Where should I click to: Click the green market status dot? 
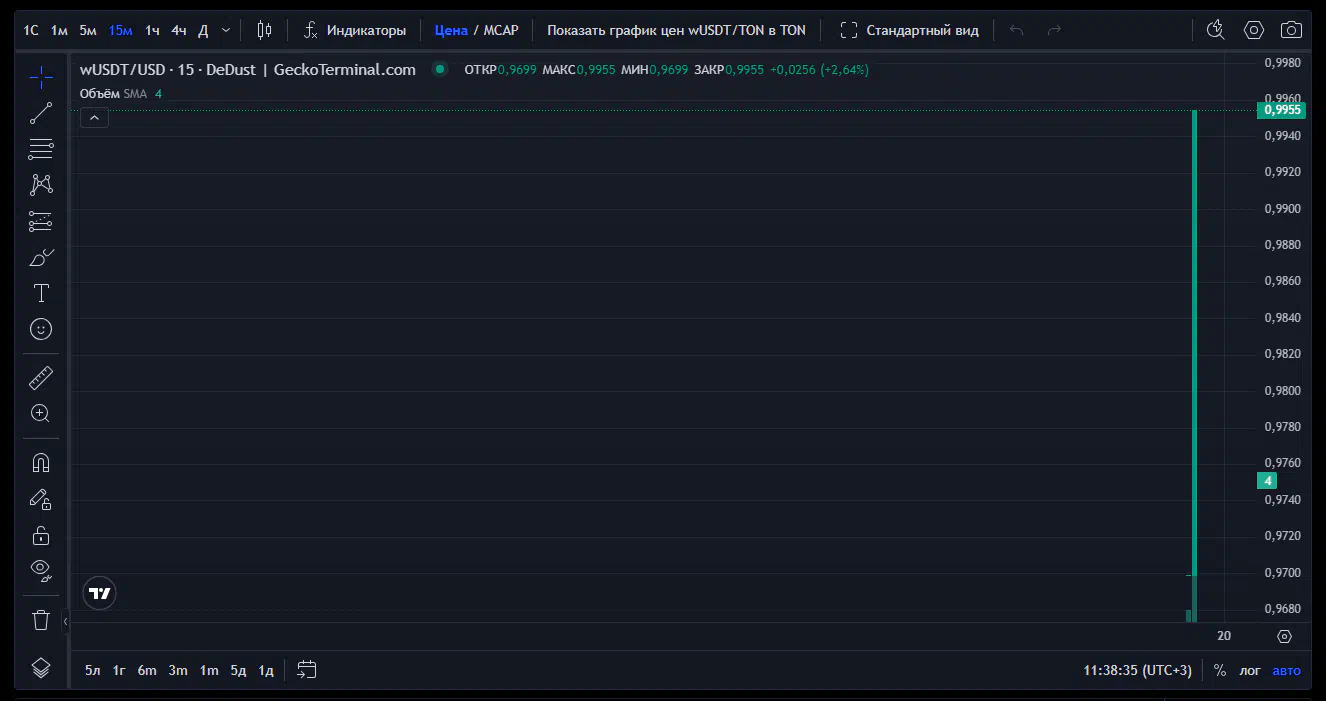pyautogui.click(x=439, y=70)
